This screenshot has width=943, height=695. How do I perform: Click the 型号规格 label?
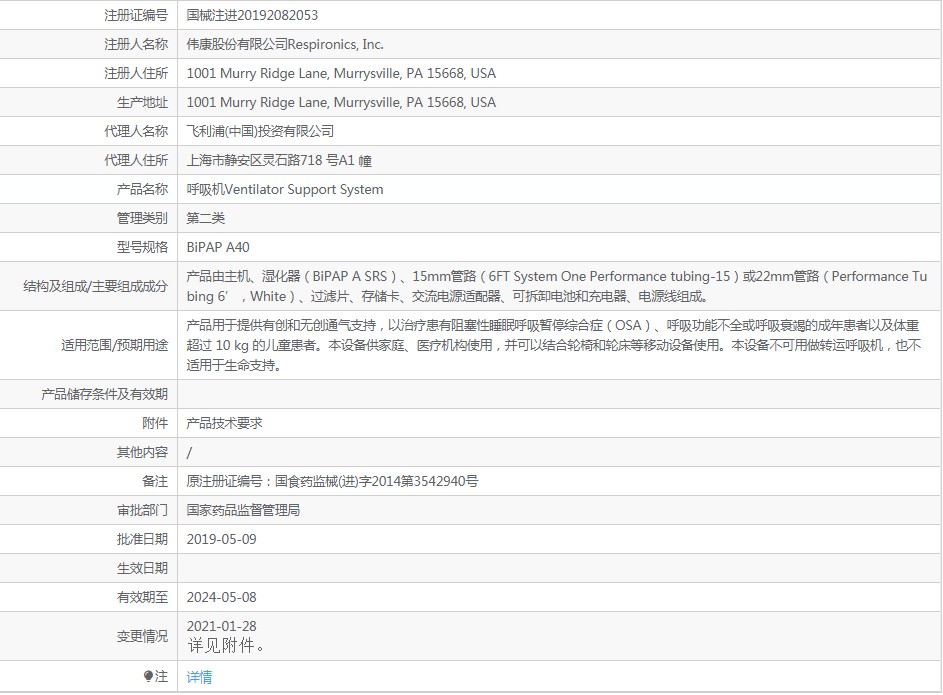tap(143, 247)
